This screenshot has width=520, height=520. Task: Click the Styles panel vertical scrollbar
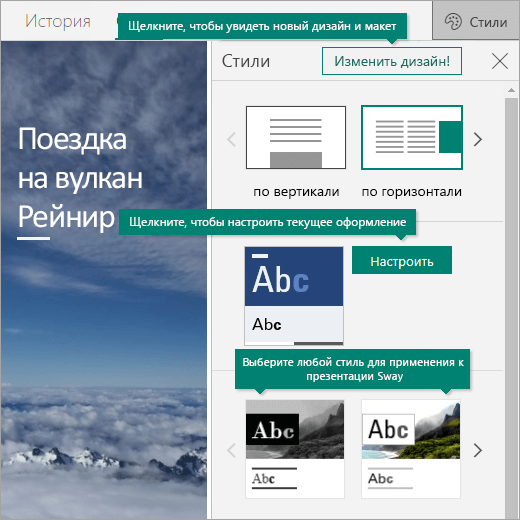click(x=511, y=307)
